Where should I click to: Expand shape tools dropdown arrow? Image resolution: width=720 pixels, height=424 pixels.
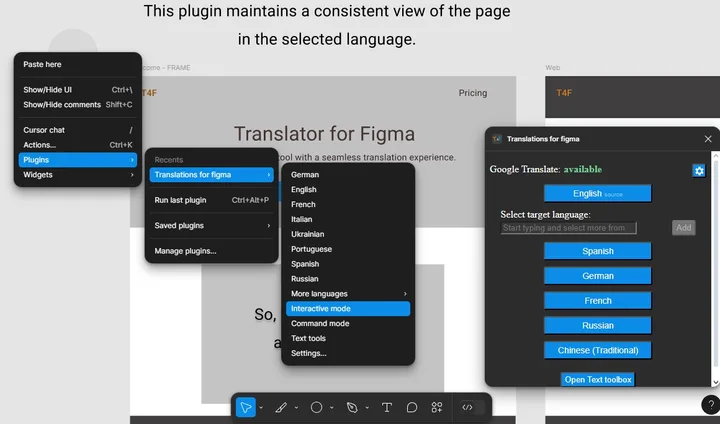(332, 407)
